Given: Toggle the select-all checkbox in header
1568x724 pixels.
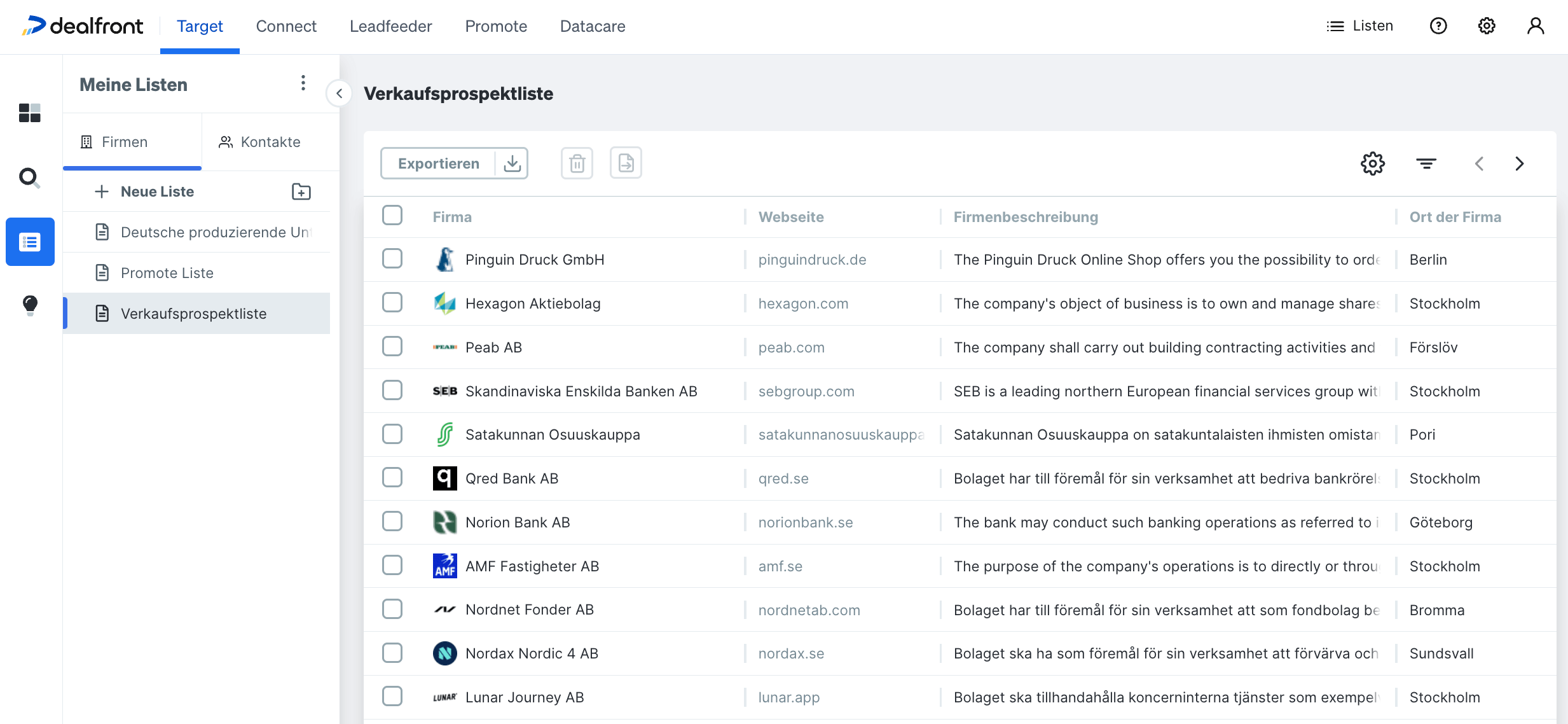Looking at the screenshot, I should click(392, 216).
